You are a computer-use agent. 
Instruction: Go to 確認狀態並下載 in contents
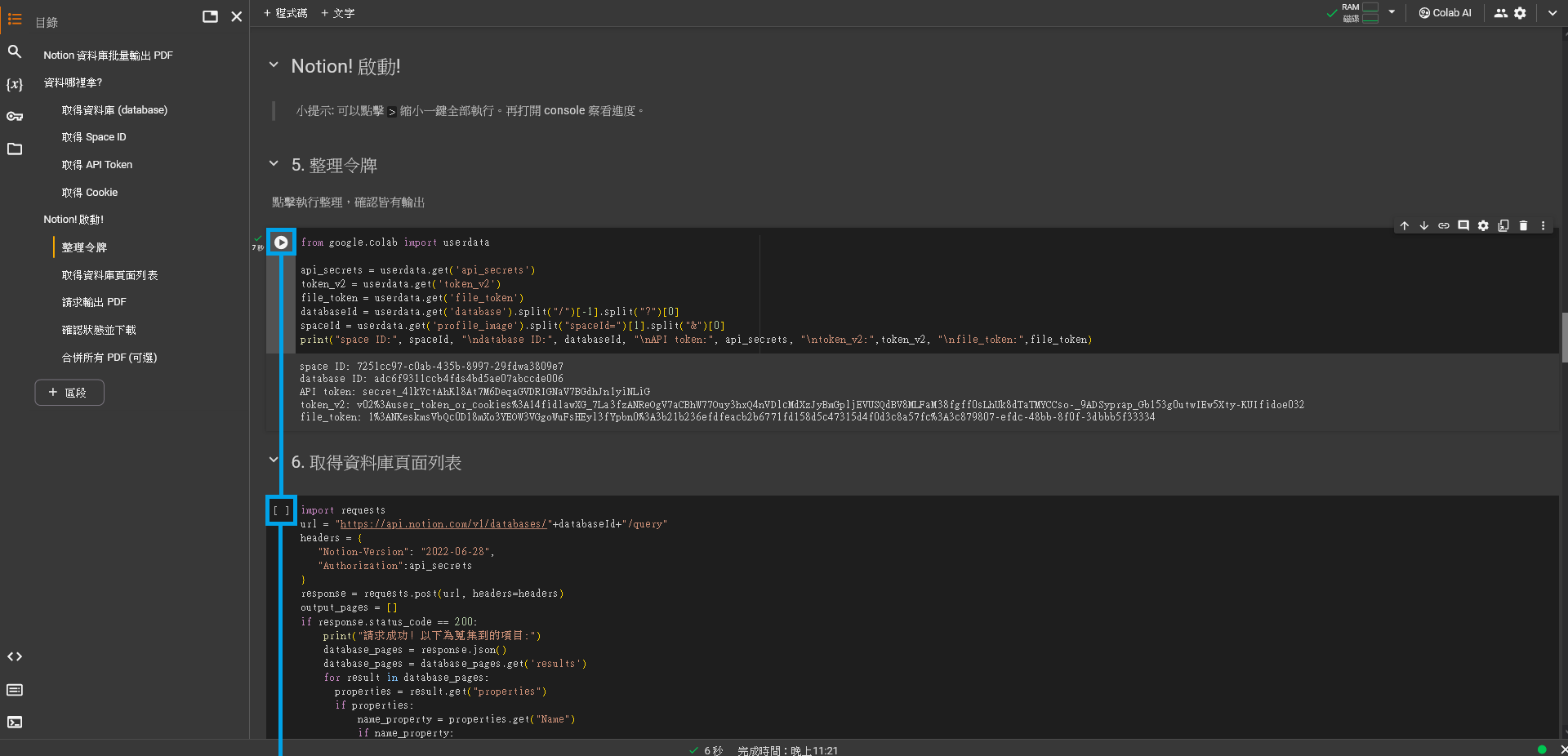pos(99,330)
